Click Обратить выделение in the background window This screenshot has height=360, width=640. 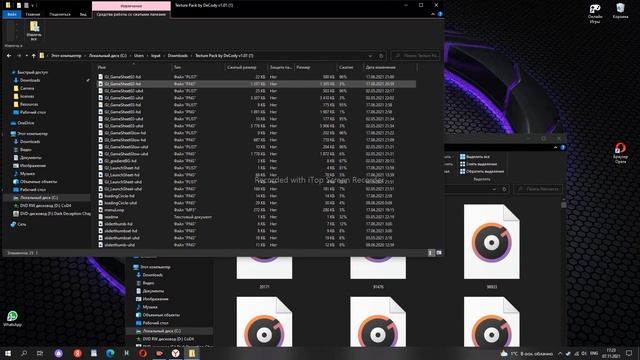(482, 171)
